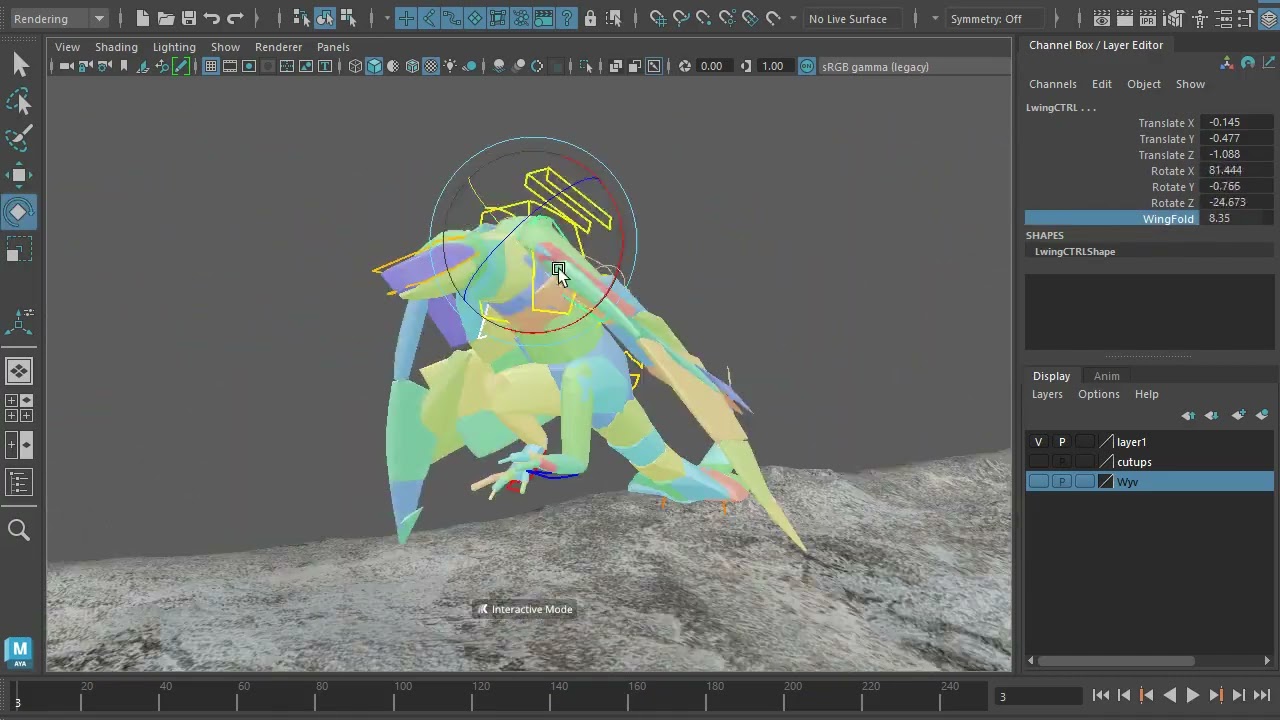Toggle visibility of layer1
1280x720 pixels.
(1038, 442)
